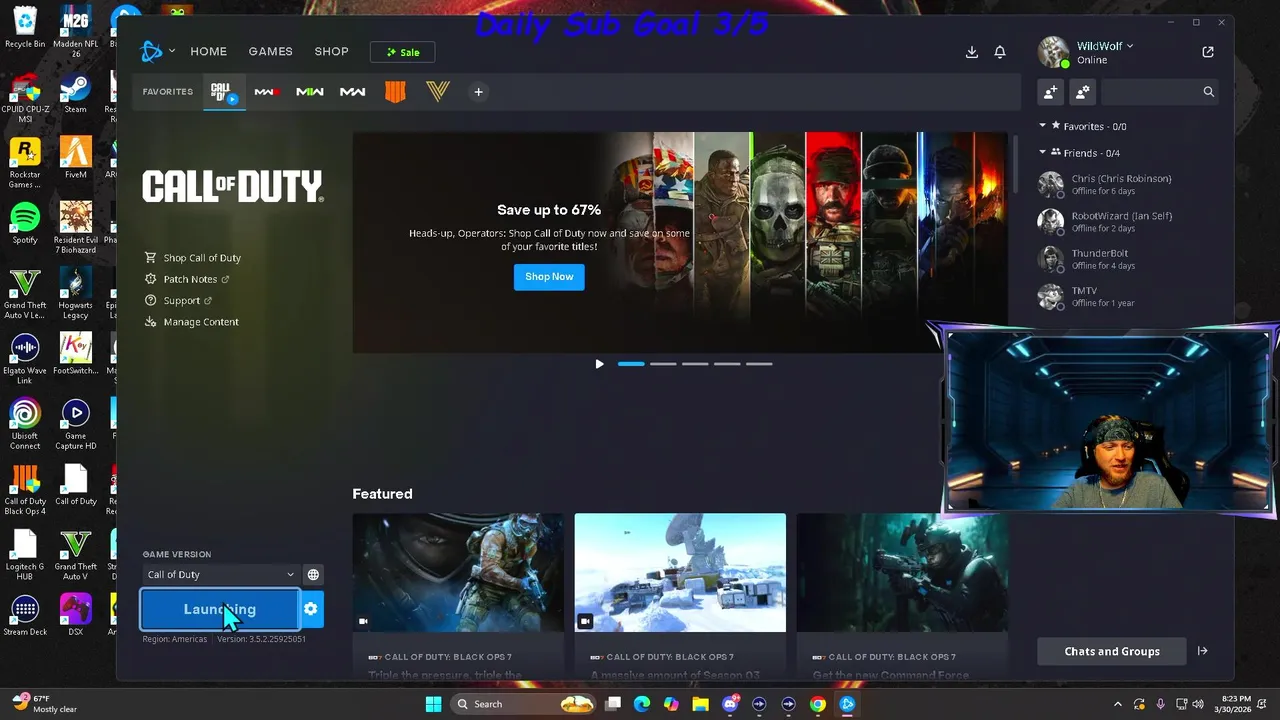The width and height of the screenshot is (1280, 720).
Task: Collapse the Favorites - 0/0 group
Action: point(1042,126)
